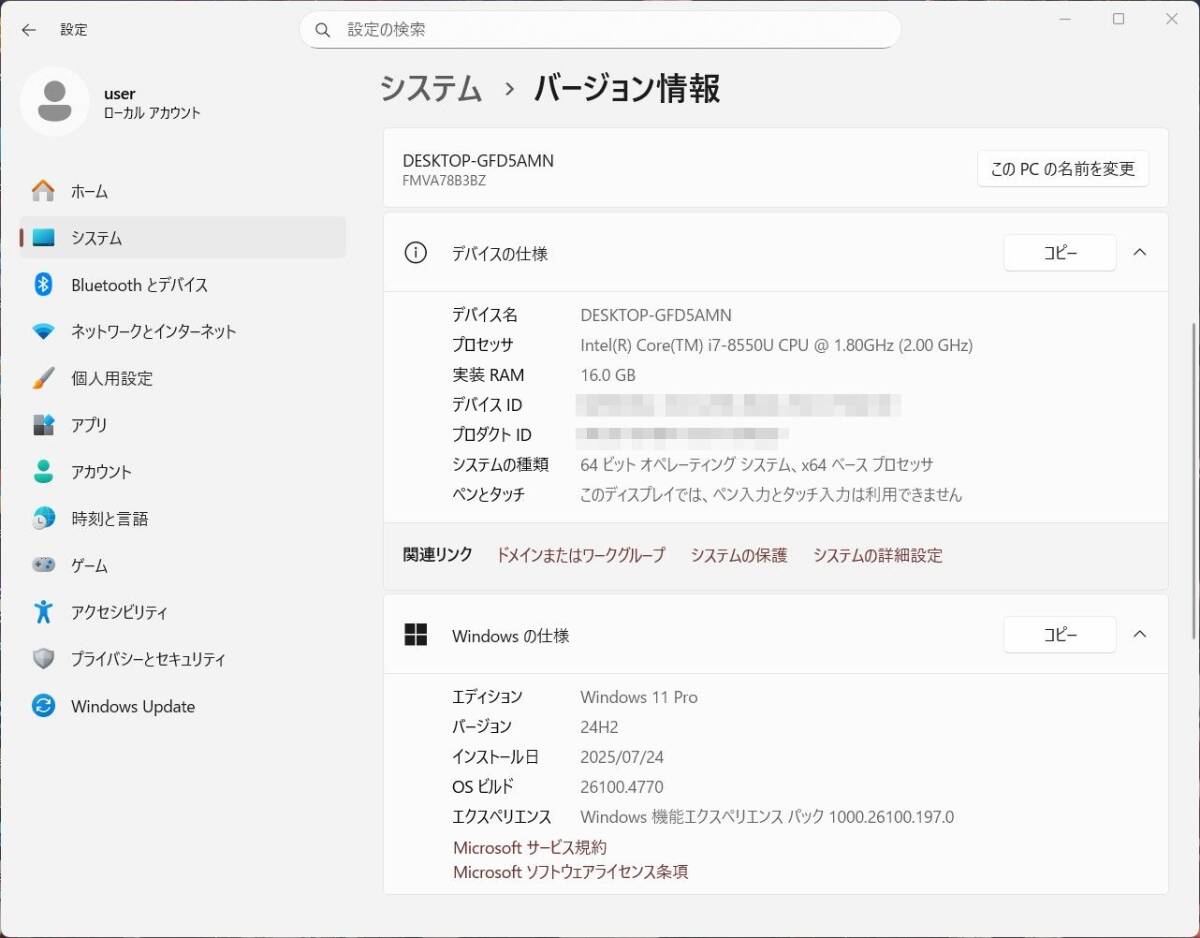Open Microsoft サービス規約 link
1200x938 pixels.
click(530, 847)
